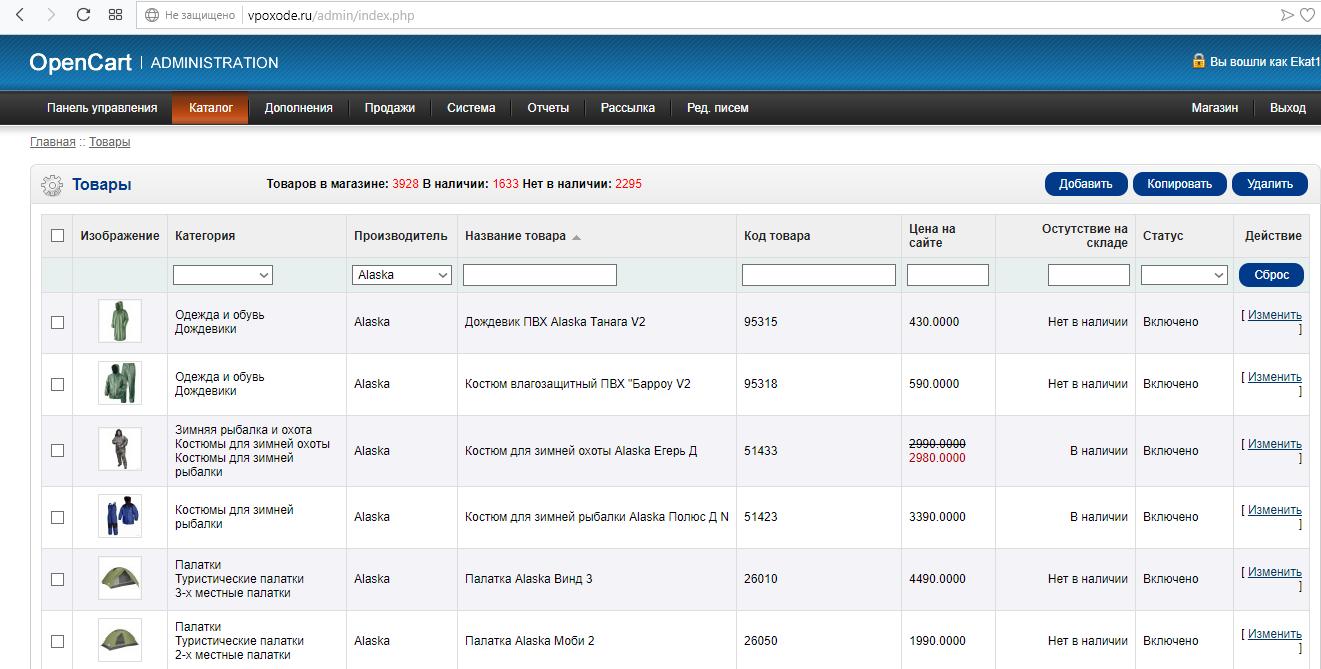Open the Каталог menu
Viewport: 1321px width, 669px height.
(x=211, y=108)
